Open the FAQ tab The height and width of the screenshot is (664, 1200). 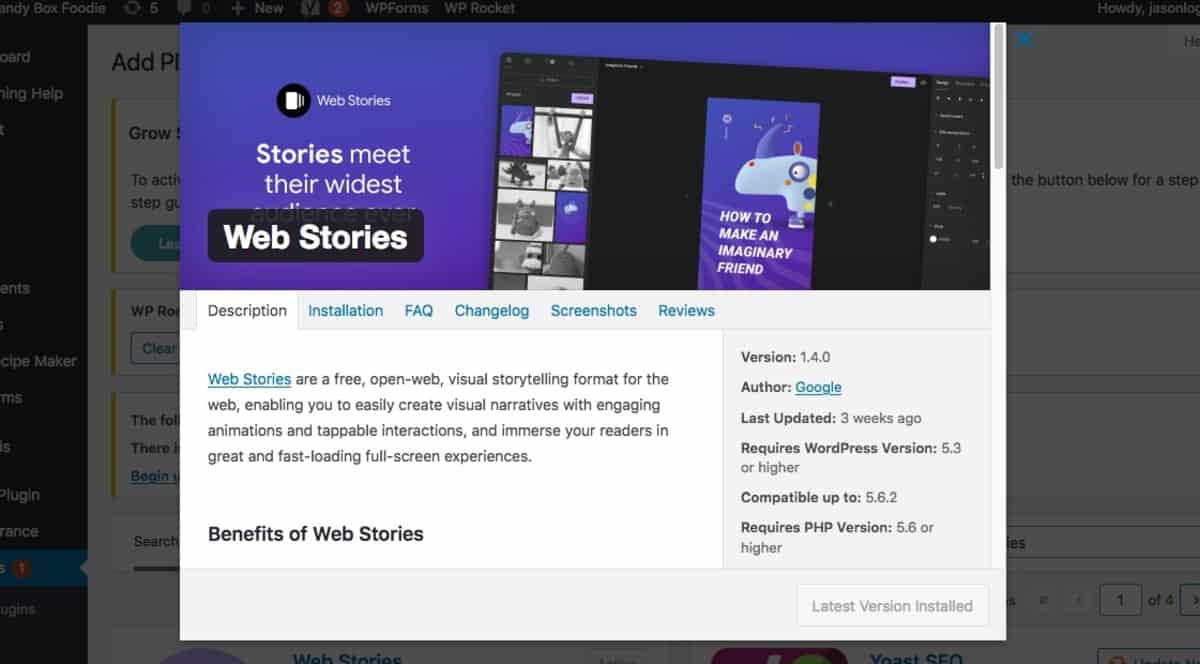[x=418, y=310]
